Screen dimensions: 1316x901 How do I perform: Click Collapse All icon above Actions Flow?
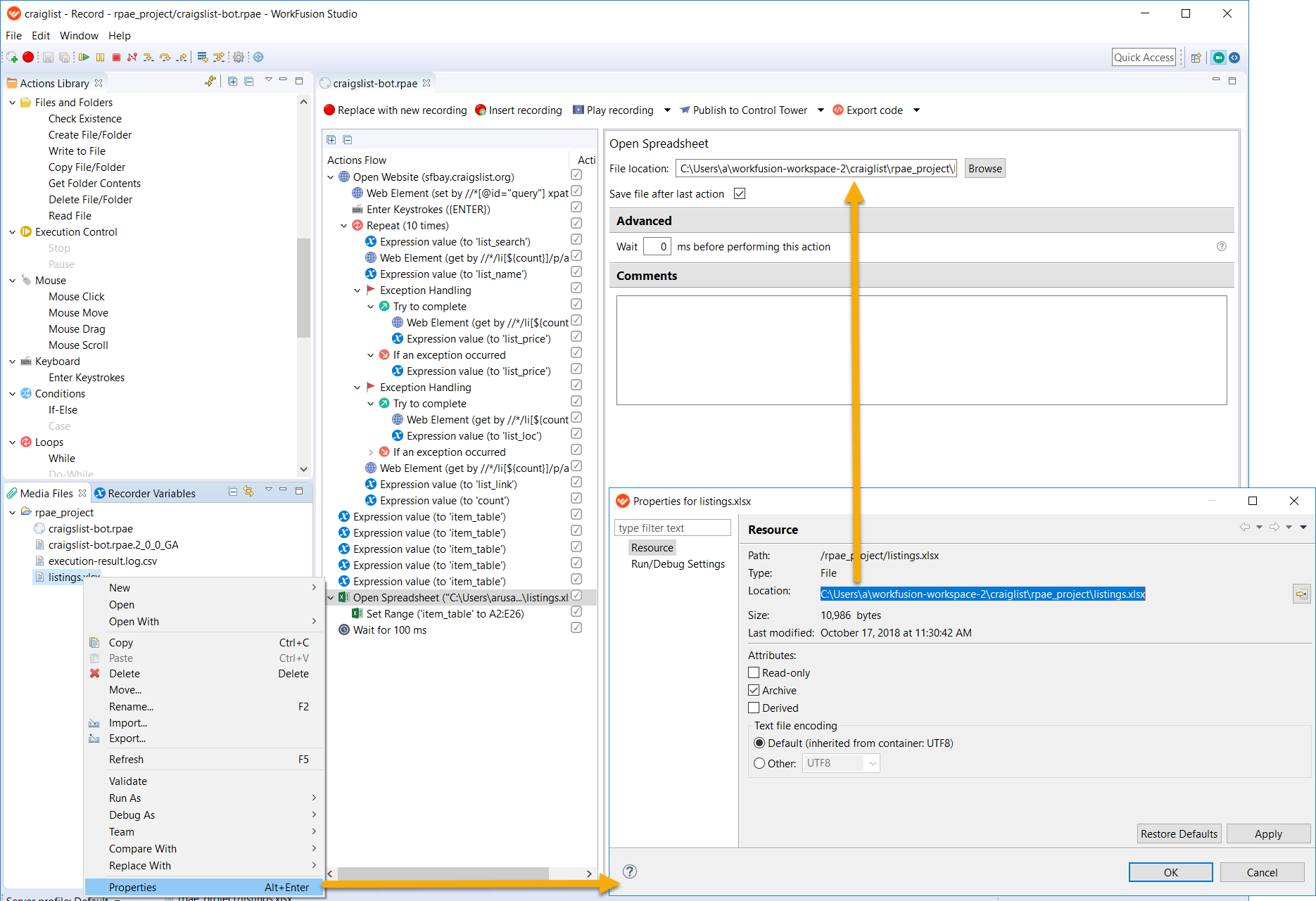[x=348, y=140]
